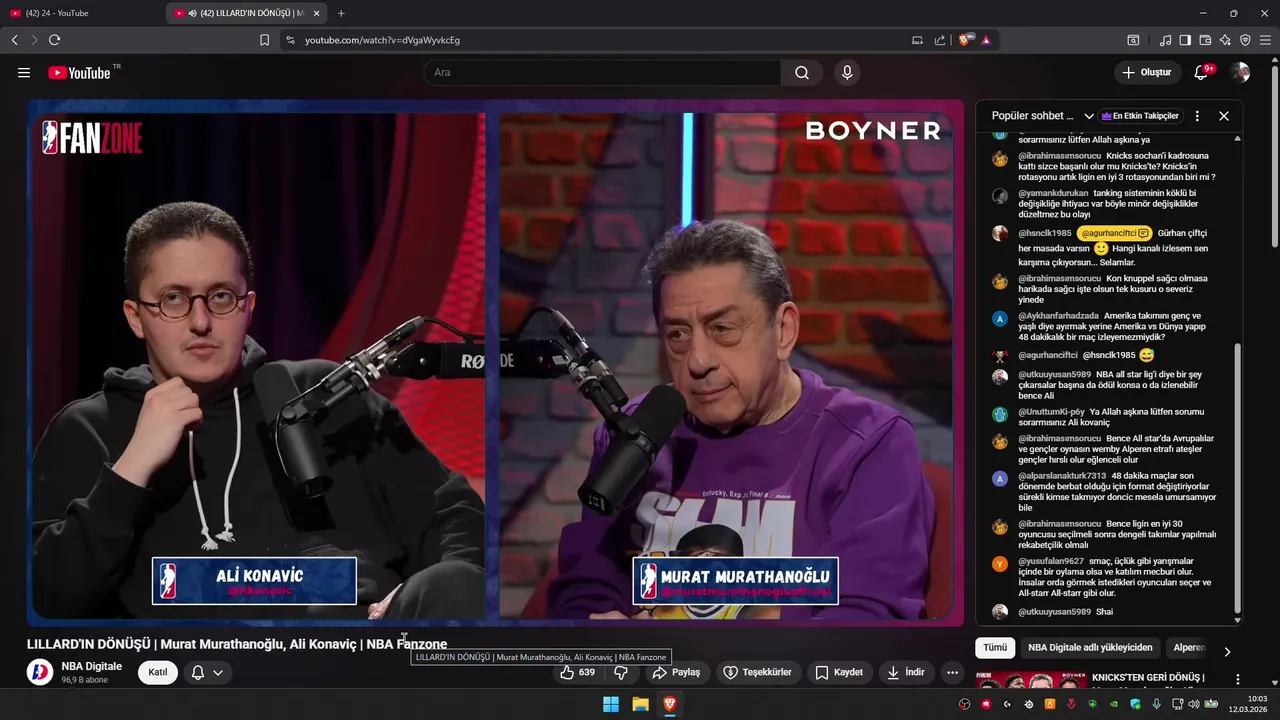Viewport: 1280px width, 720px height.
Task: Open notification bell dropdown for channel
Action: (206, 672)
